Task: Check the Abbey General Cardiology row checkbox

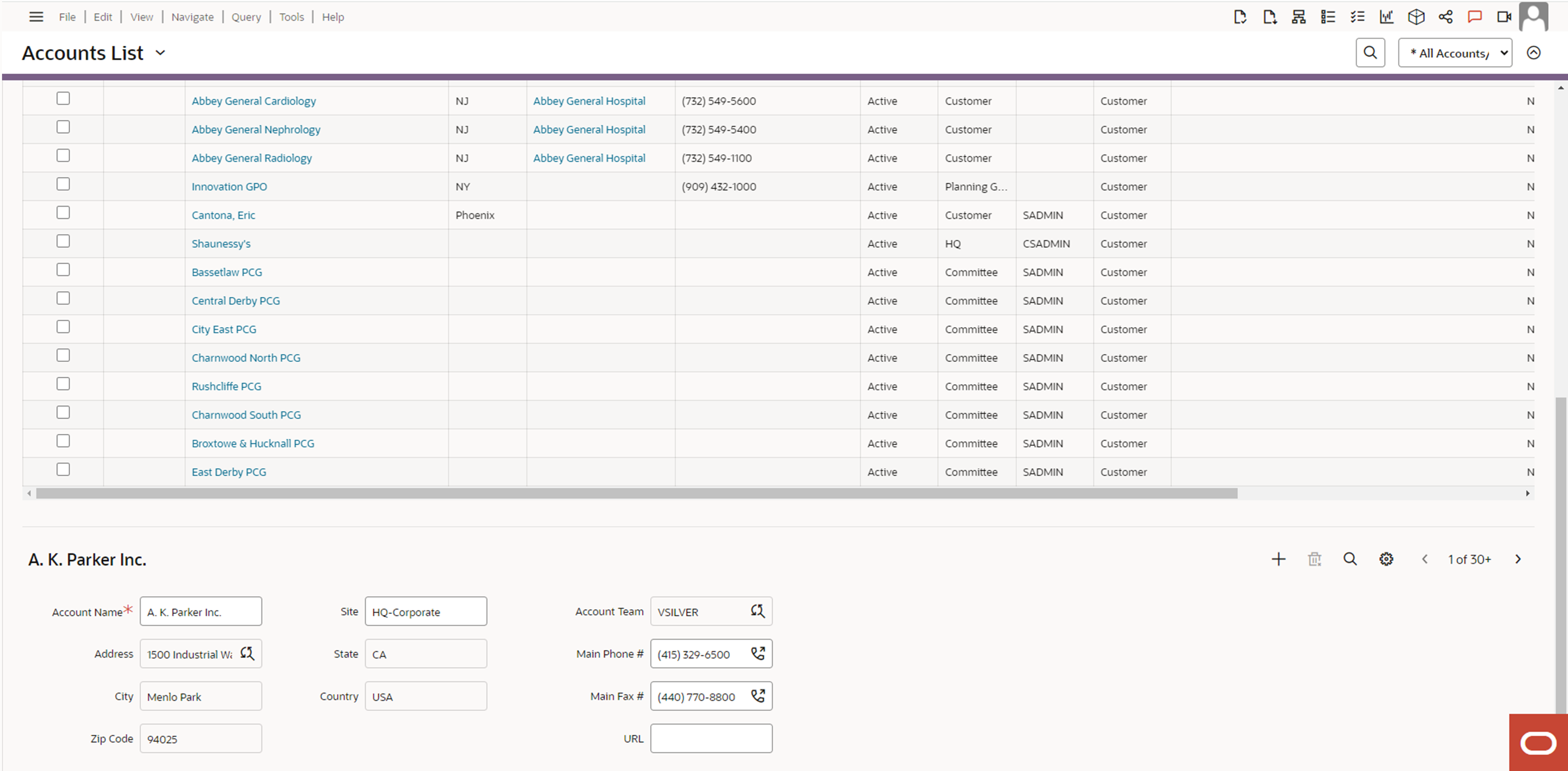Action: (63, 98)
